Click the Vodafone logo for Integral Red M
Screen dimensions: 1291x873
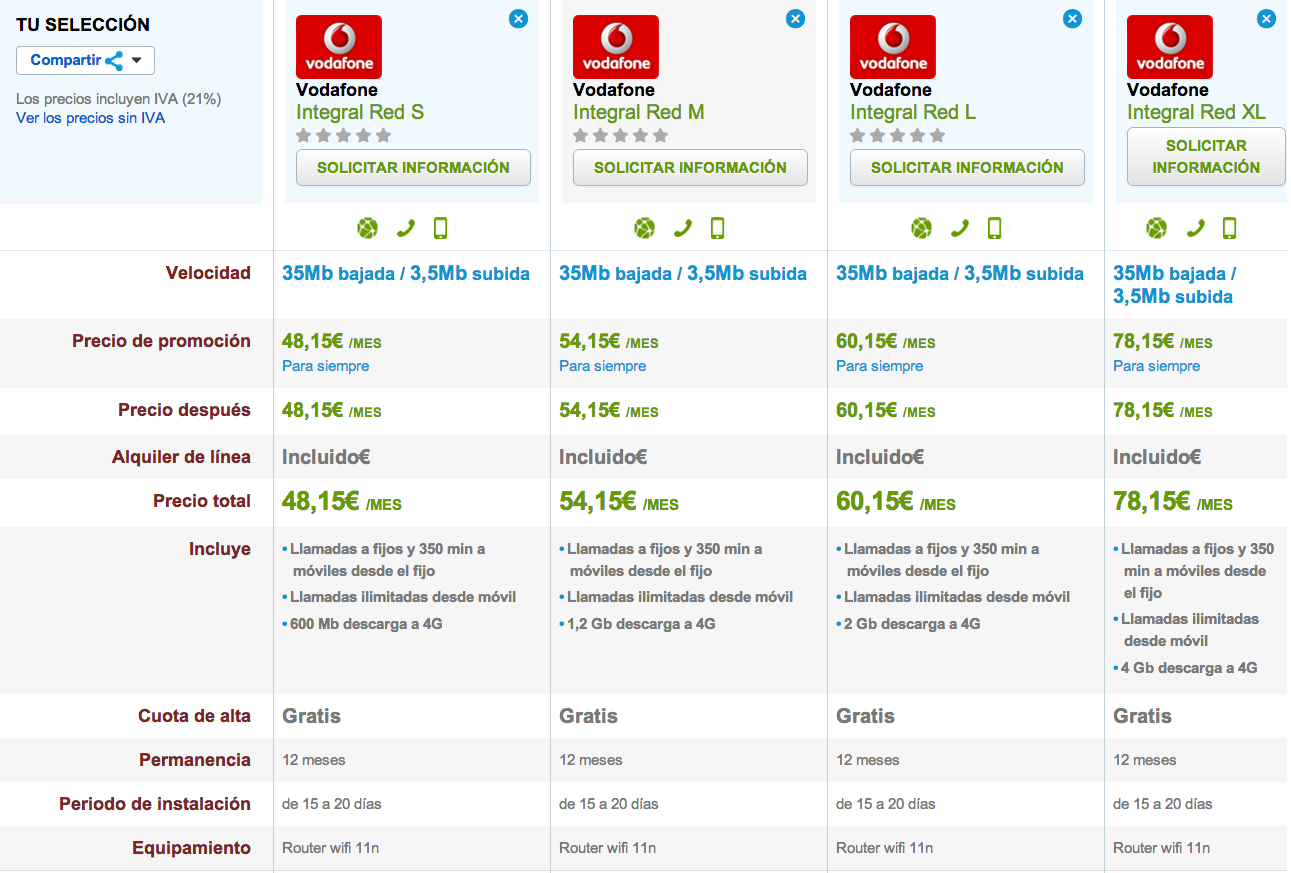[616, 47]
